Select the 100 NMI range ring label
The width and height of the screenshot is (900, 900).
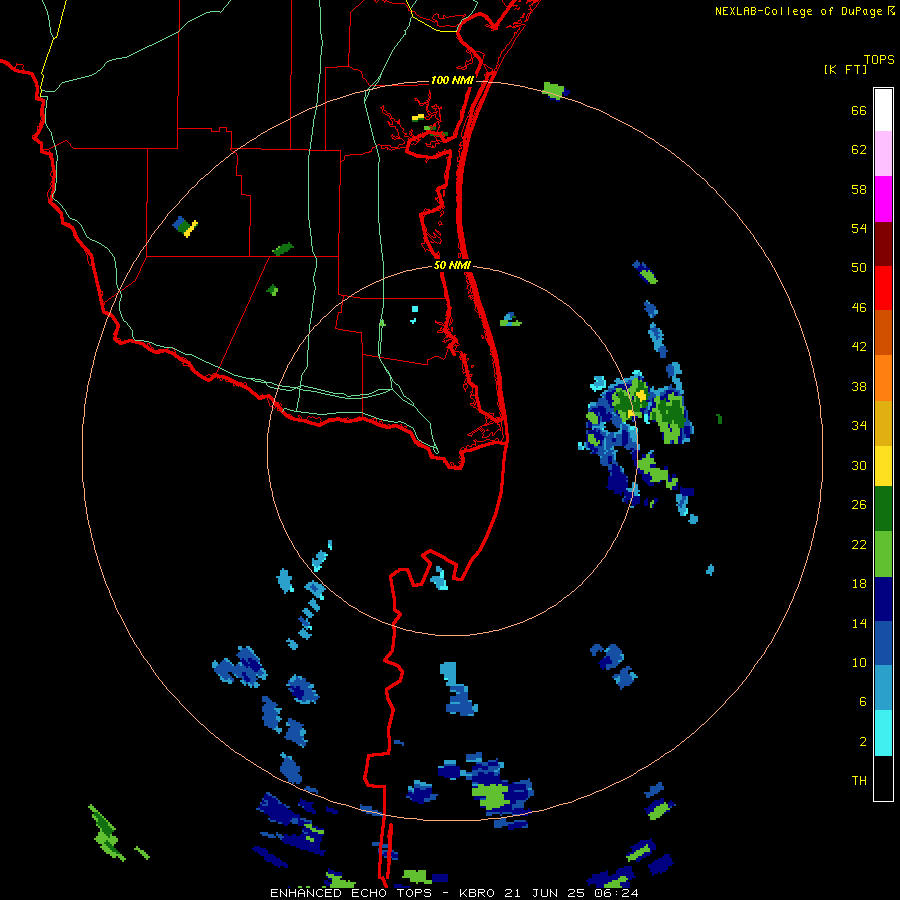coord(452,80)
